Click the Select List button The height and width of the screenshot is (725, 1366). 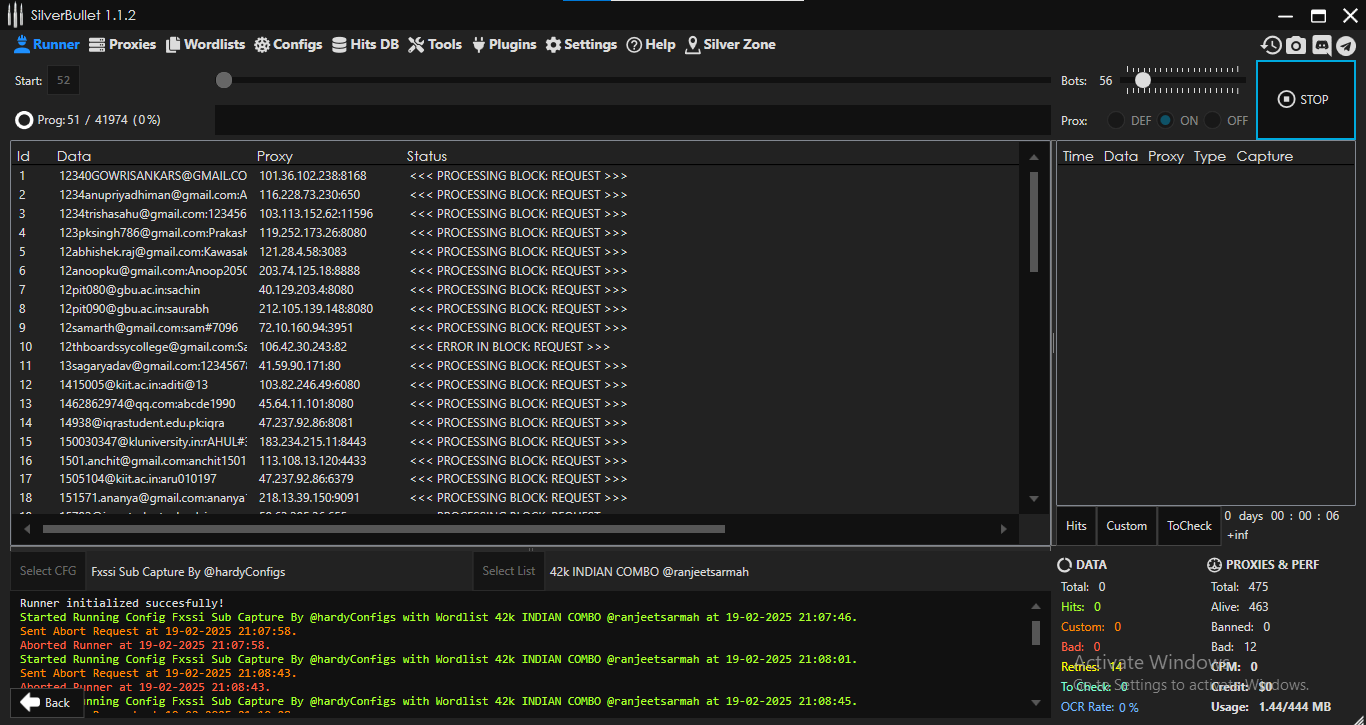[x=509, y=571]
